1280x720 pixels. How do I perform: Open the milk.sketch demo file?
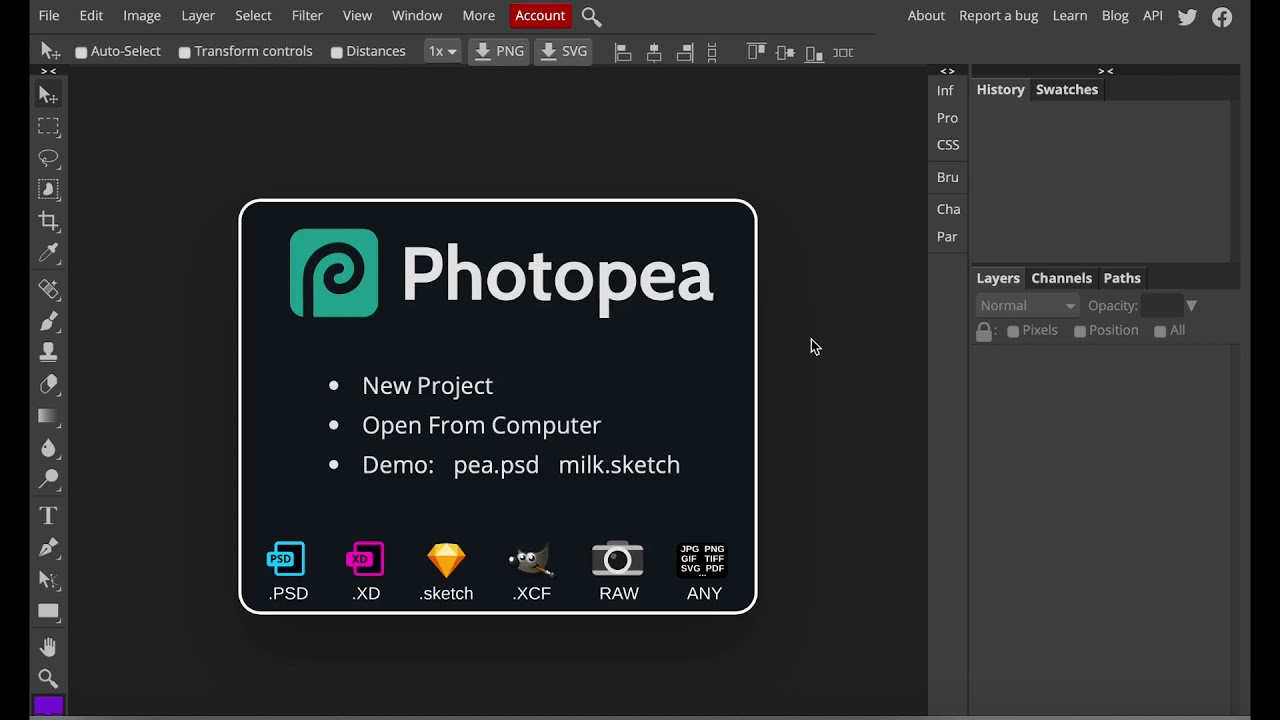pyautogui.click(x=619, y=465)
